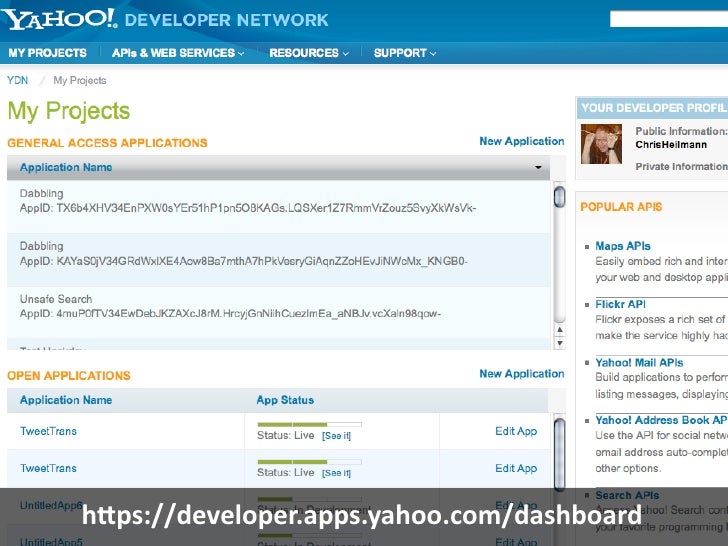Click New Application under Open Applications
Image resolution: width=728 pixels, height=546 pixels.
tap(521, 374)
